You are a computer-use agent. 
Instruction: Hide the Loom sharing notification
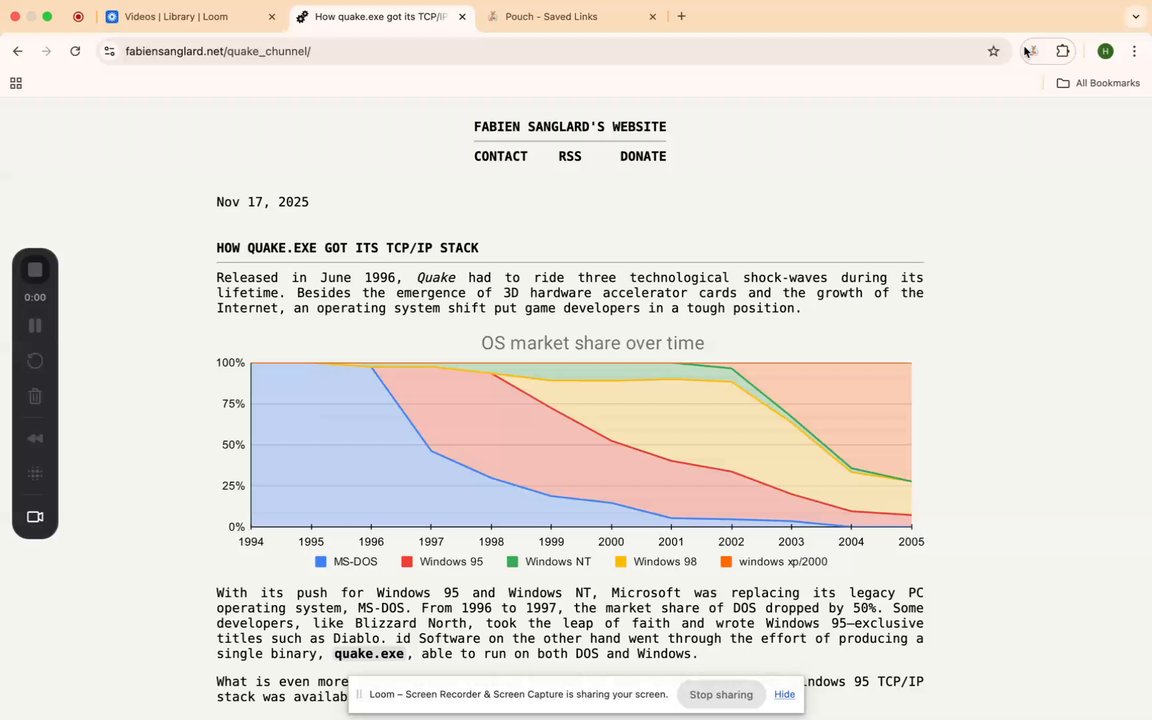(784, 694)
